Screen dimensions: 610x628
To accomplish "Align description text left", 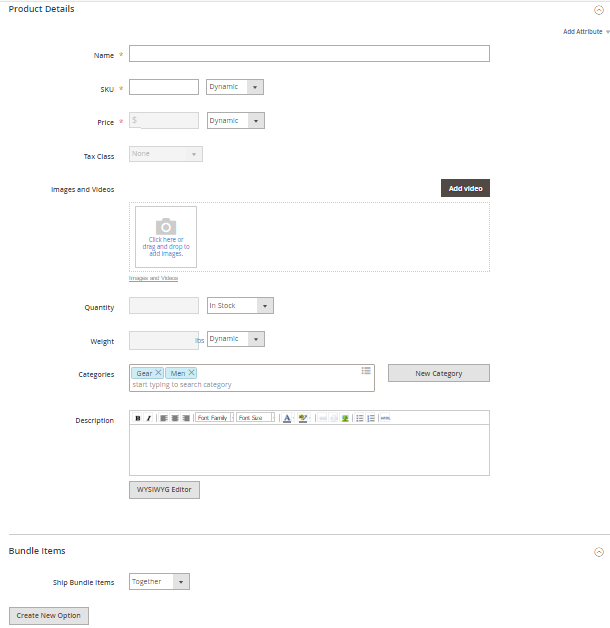I will point(164,418).
